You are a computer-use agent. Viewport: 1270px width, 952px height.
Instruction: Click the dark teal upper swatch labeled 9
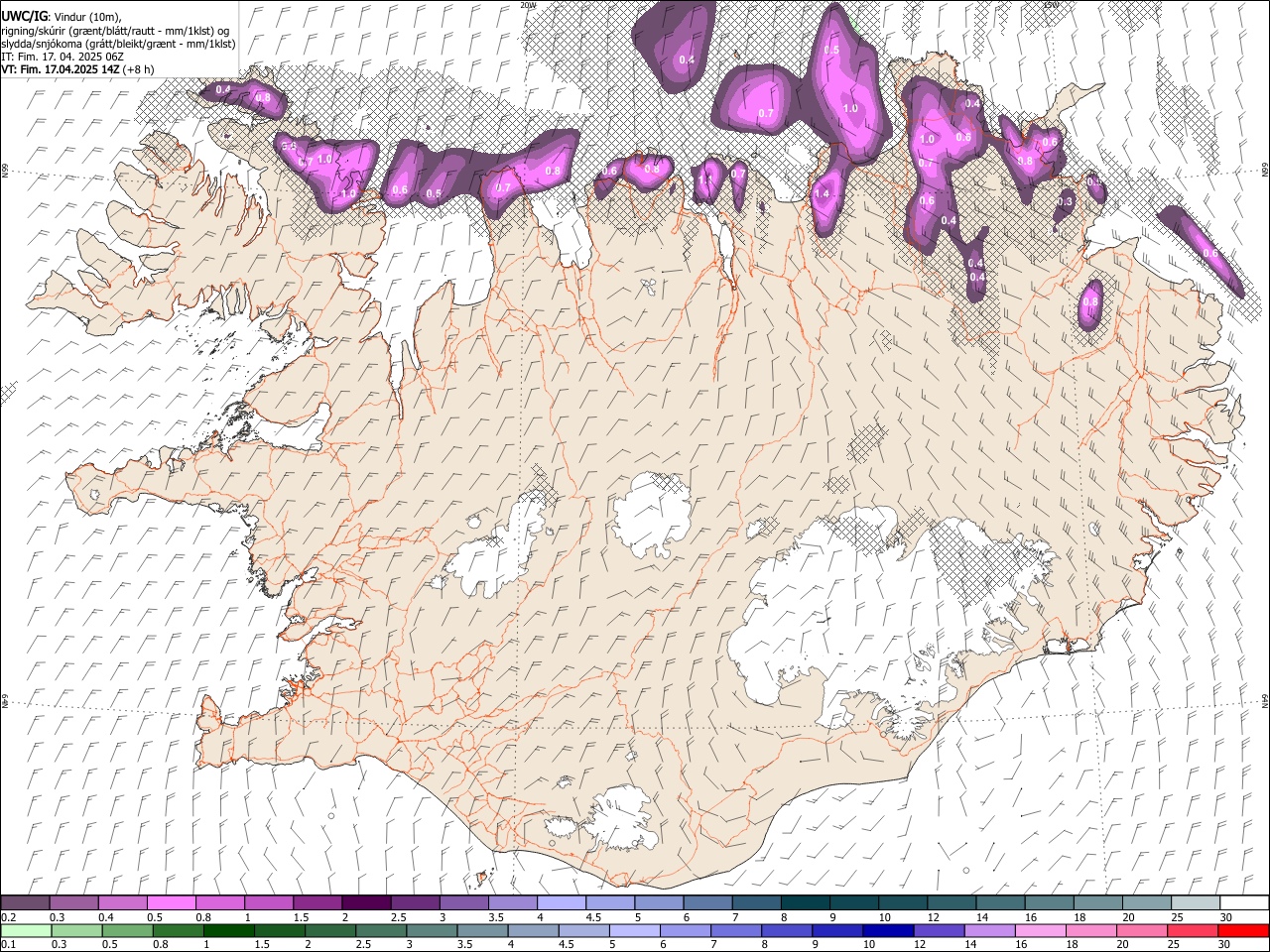tap(853, 902)
